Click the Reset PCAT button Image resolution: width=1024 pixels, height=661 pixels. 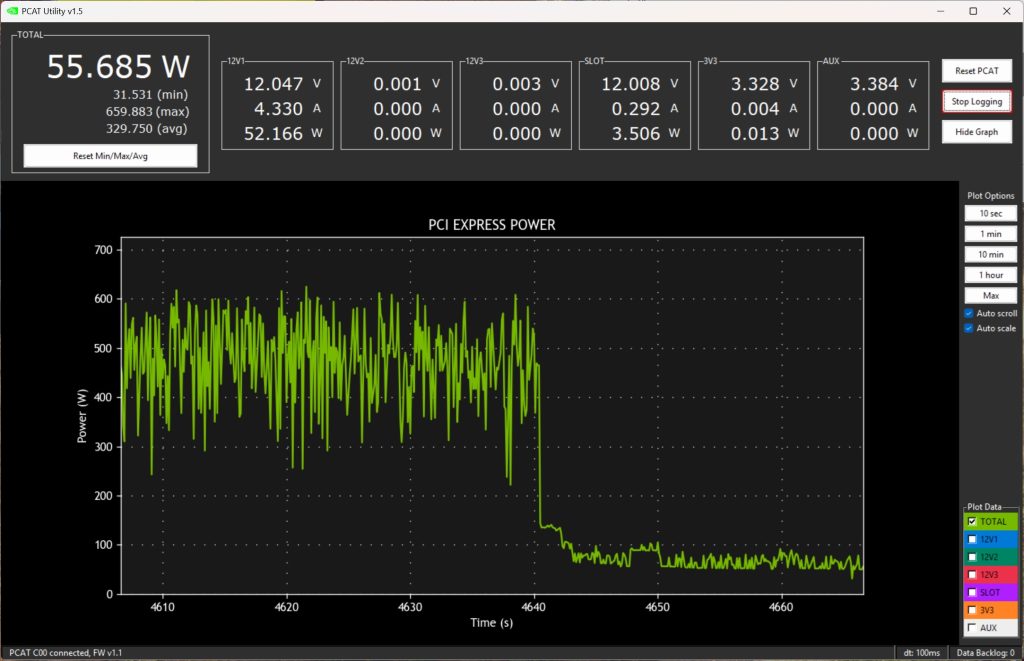976,71
